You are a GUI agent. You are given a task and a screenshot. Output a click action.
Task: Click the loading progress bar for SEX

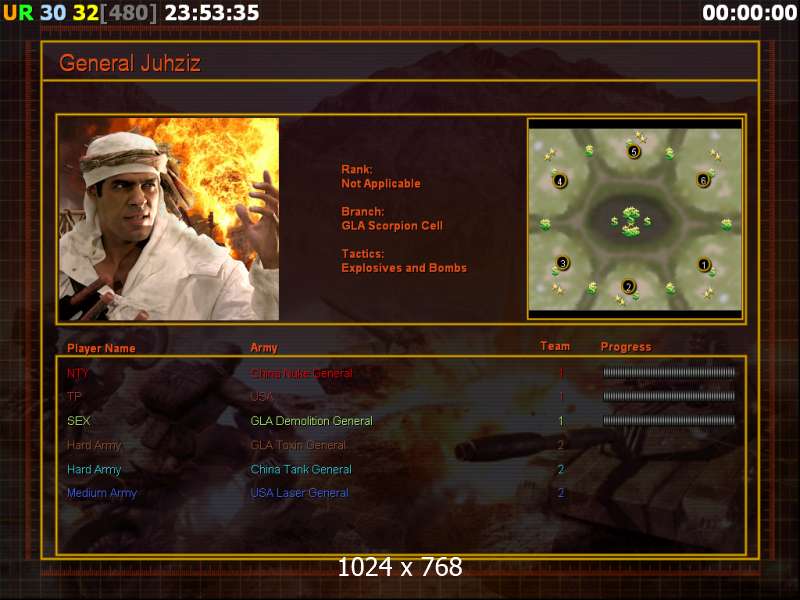click(x=669, y=420)
